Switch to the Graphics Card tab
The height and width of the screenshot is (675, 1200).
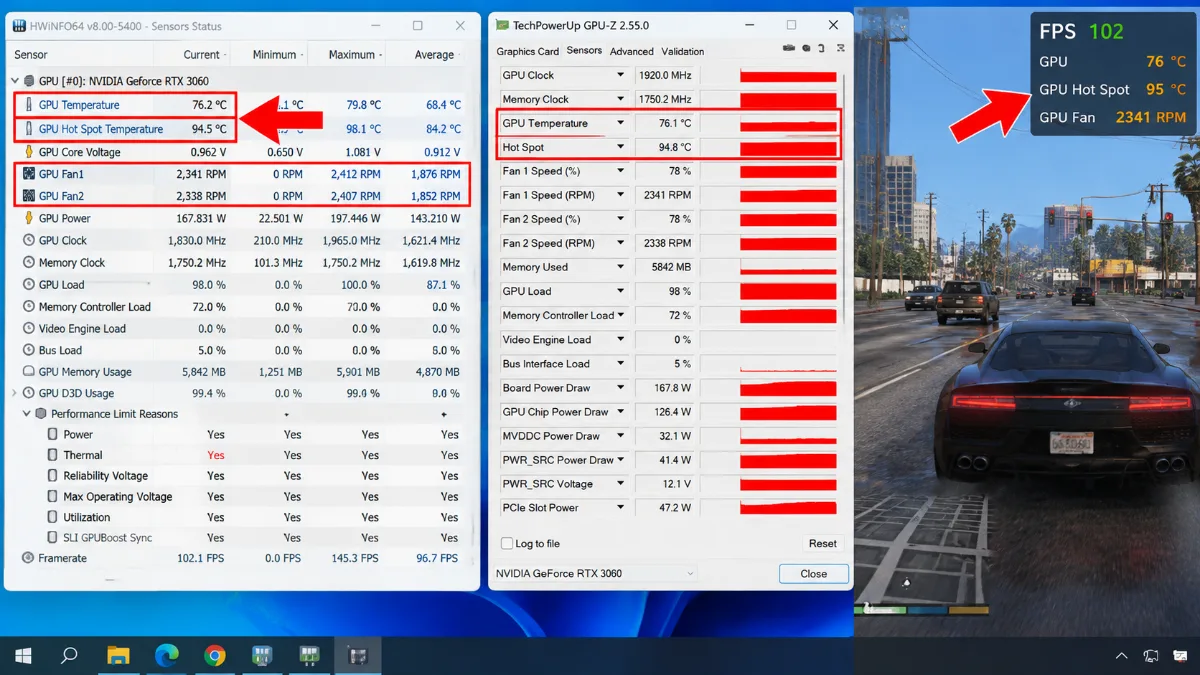coord(528,51)
